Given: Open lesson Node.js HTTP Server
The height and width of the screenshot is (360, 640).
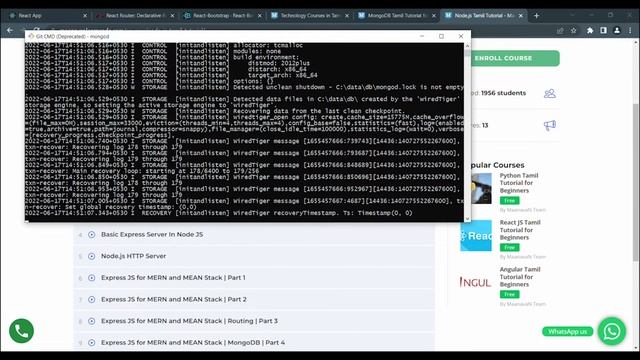Looking at the screenshot, I should click(133, 256).
